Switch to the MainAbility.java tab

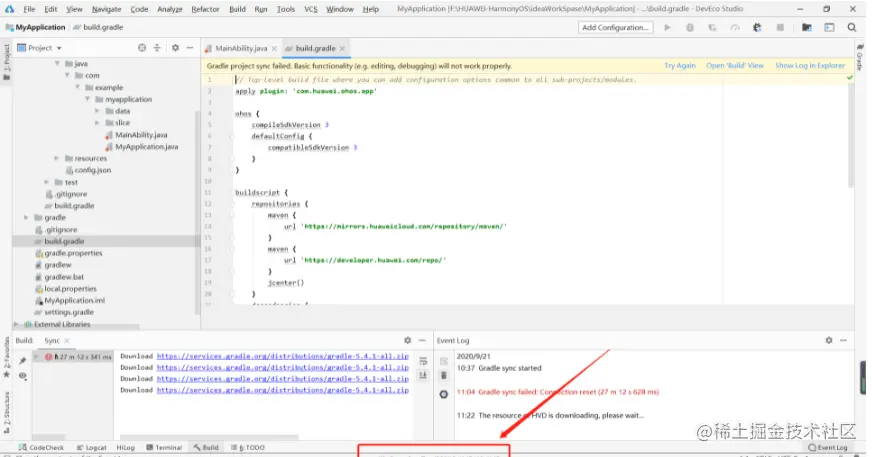[240, 48]
